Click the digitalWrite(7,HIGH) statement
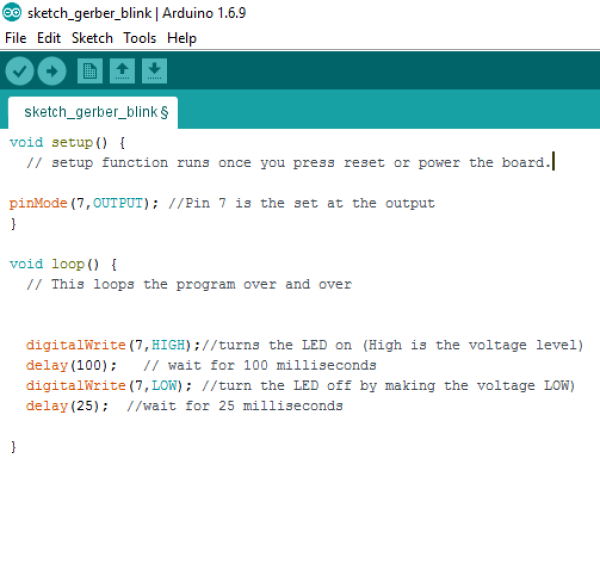Image resolution: width=600 pixels, height=576 pixels. click(x=113, y=345)
